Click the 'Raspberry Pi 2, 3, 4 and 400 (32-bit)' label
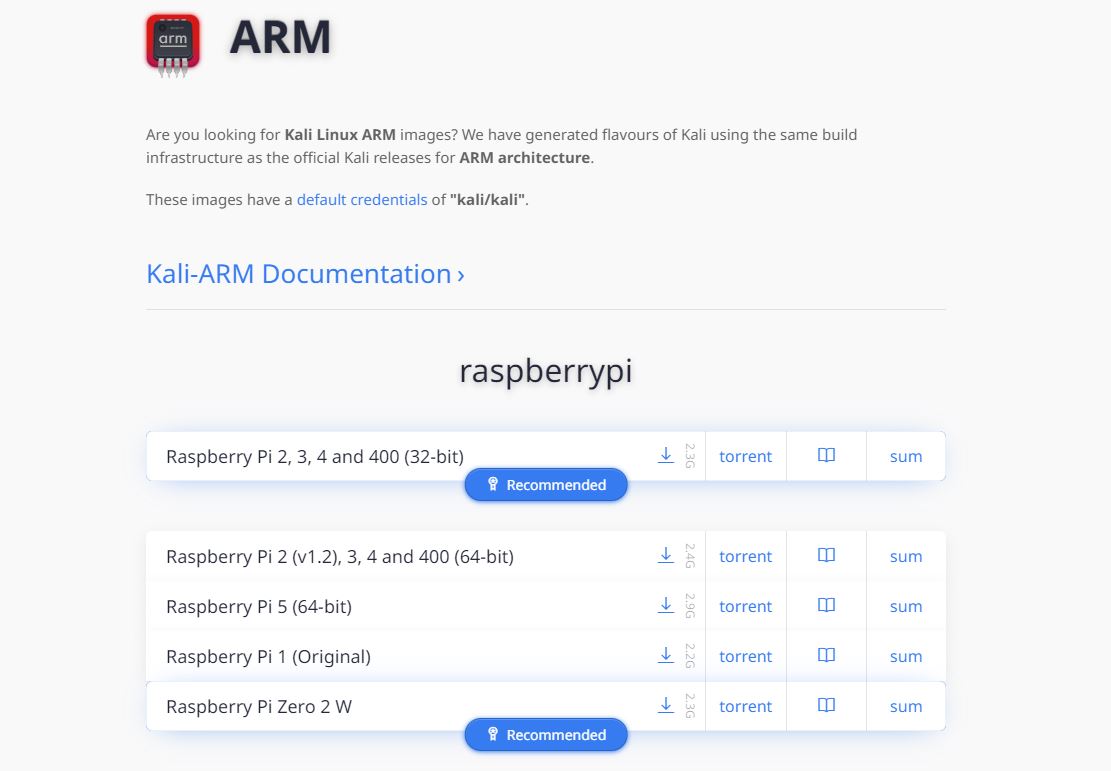The height and width of the screenshot is (771, 1111). [x=315, y=456]
